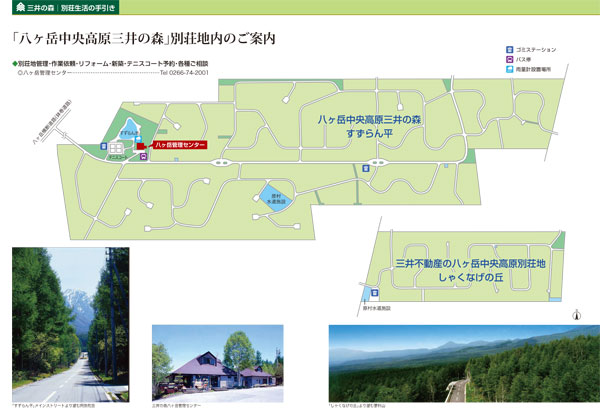Click the 雨量計設置場所 legend label
Viewport: 600px width, 409px height.
click(533, 70)
